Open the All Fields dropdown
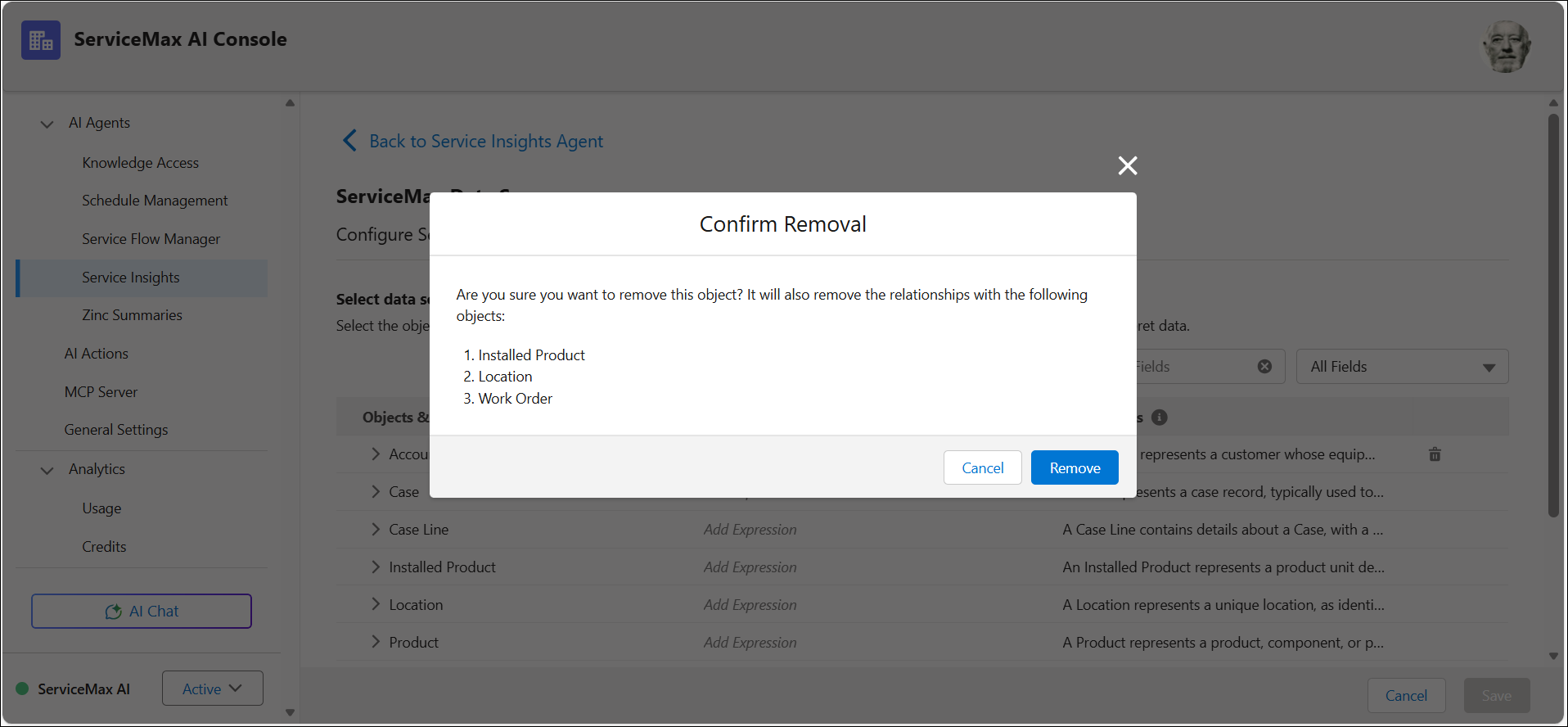Screen dimensions: 1568x727 coord(1402,367)
